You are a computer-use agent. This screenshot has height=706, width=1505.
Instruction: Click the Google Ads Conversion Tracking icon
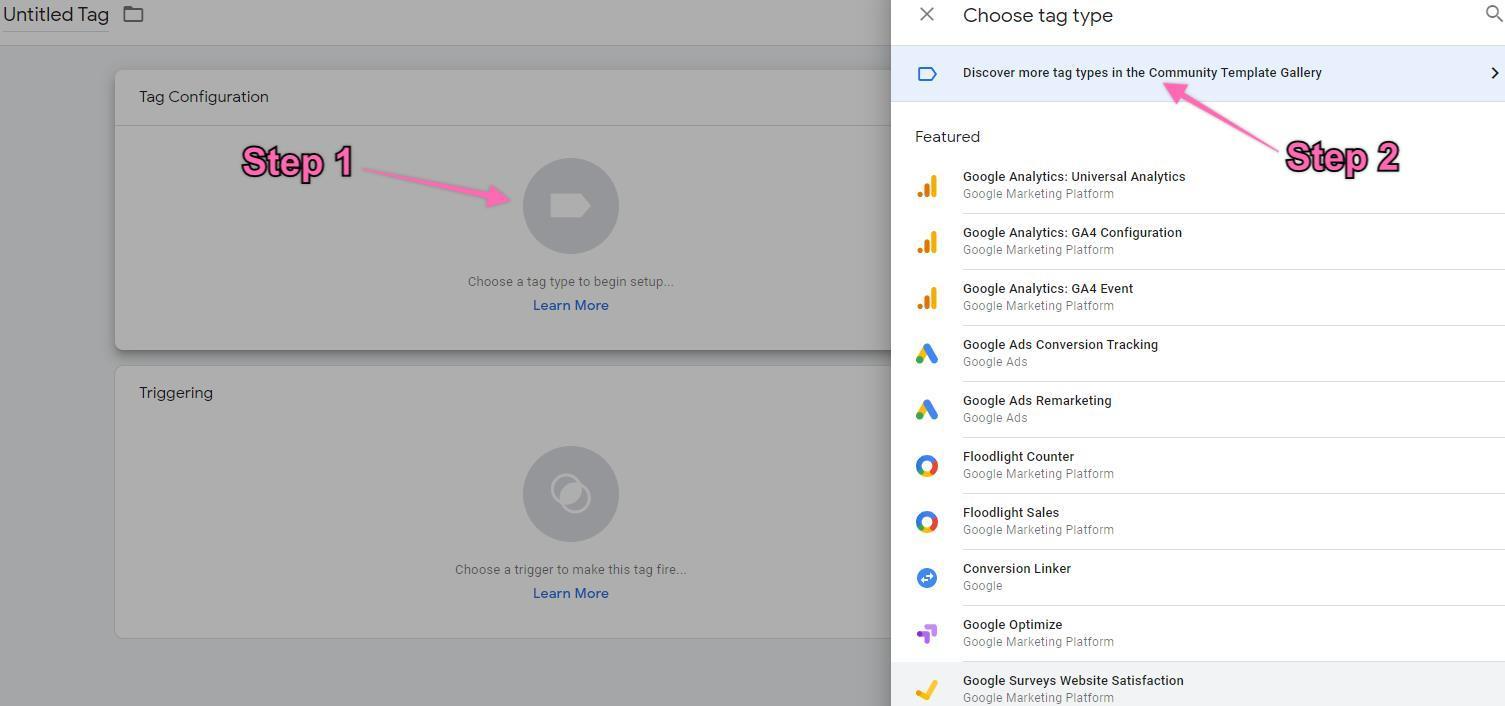click(x=927, y=354)
